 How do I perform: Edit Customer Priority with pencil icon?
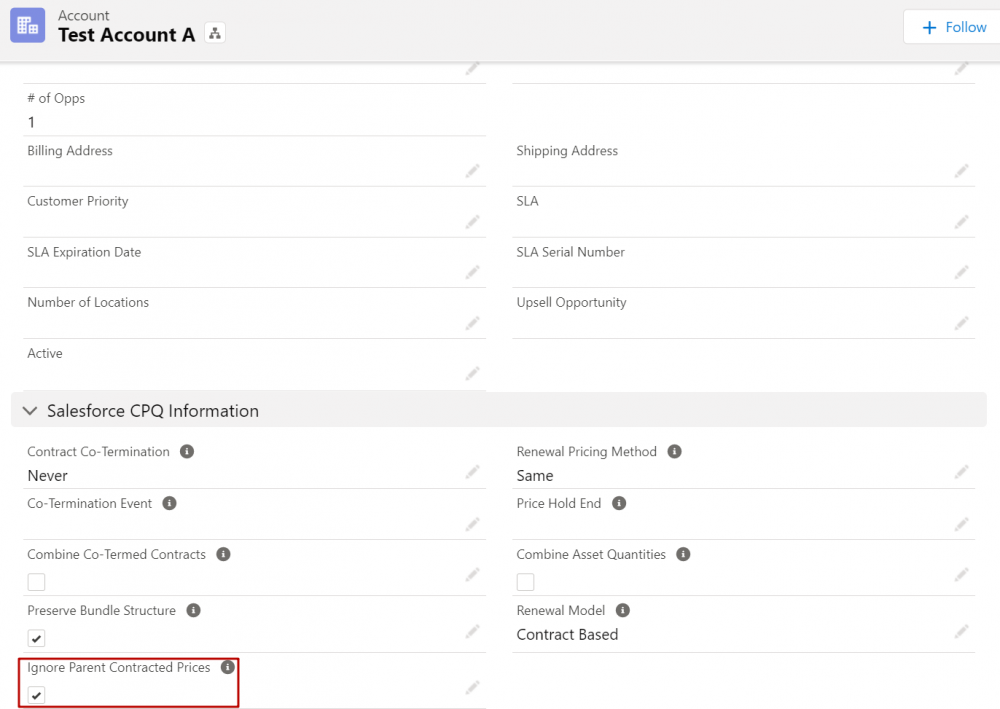coord(472,222)
